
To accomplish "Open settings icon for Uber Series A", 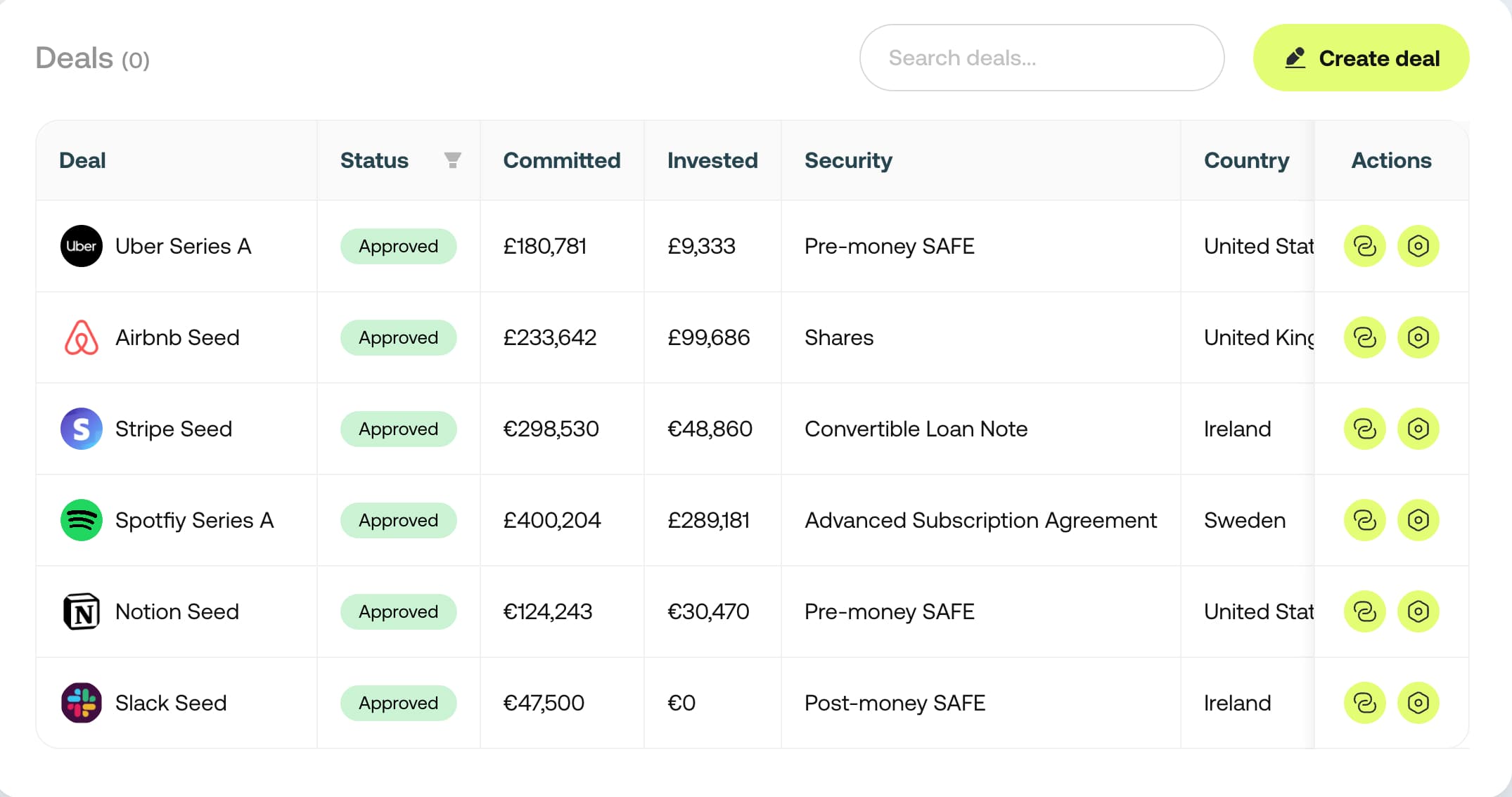I will point(1418,246).
